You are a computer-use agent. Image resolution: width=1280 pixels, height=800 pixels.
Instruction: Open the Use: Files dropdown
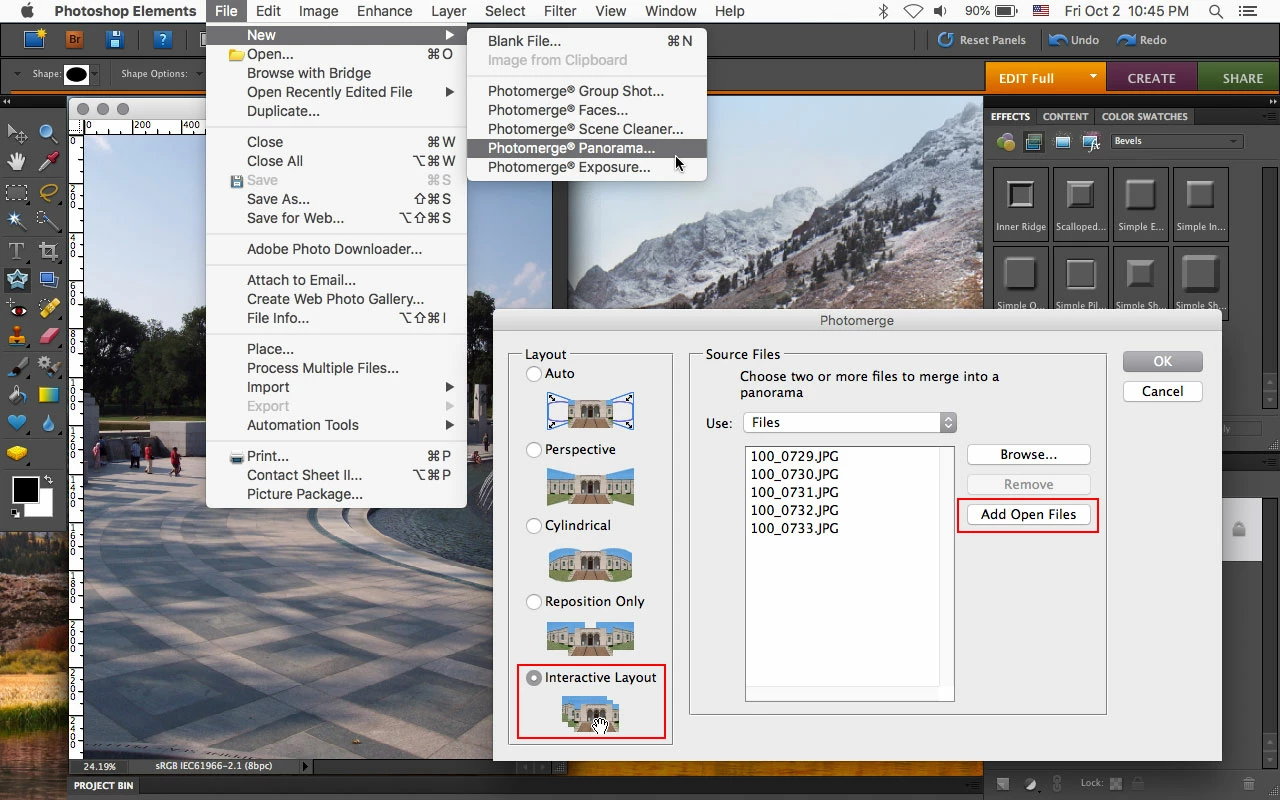pyautogui.click(x=850, y=422)
